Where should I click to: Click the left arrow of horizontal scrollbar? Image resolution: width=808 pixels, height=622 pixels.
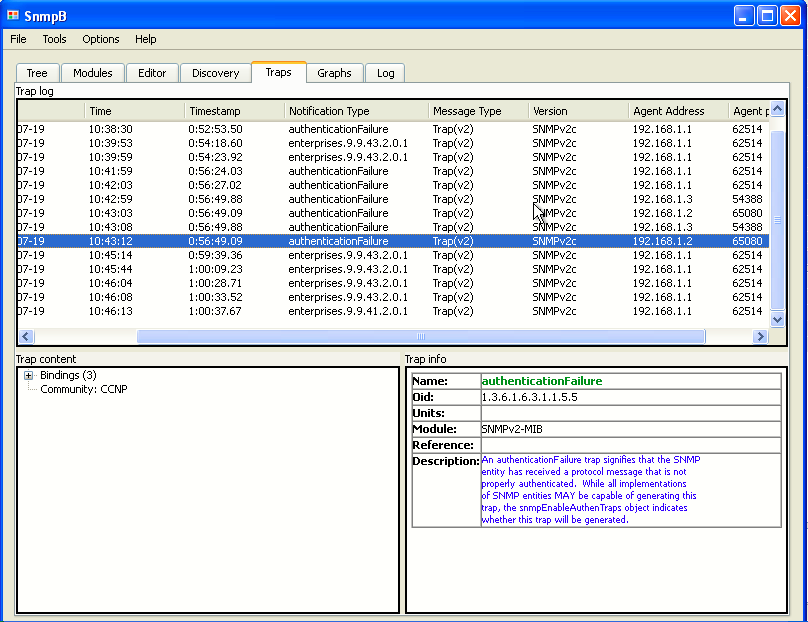tap(26, 337)
